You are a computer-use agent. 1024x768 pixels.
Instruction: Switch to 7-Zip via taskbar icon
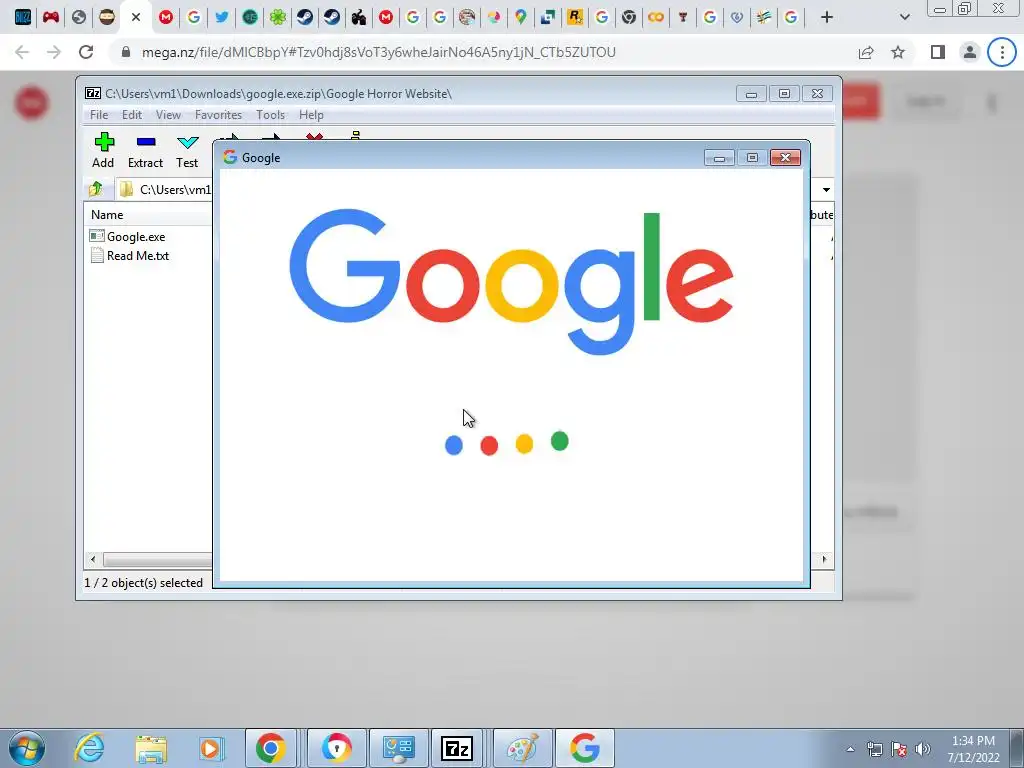tap(456, 748)
